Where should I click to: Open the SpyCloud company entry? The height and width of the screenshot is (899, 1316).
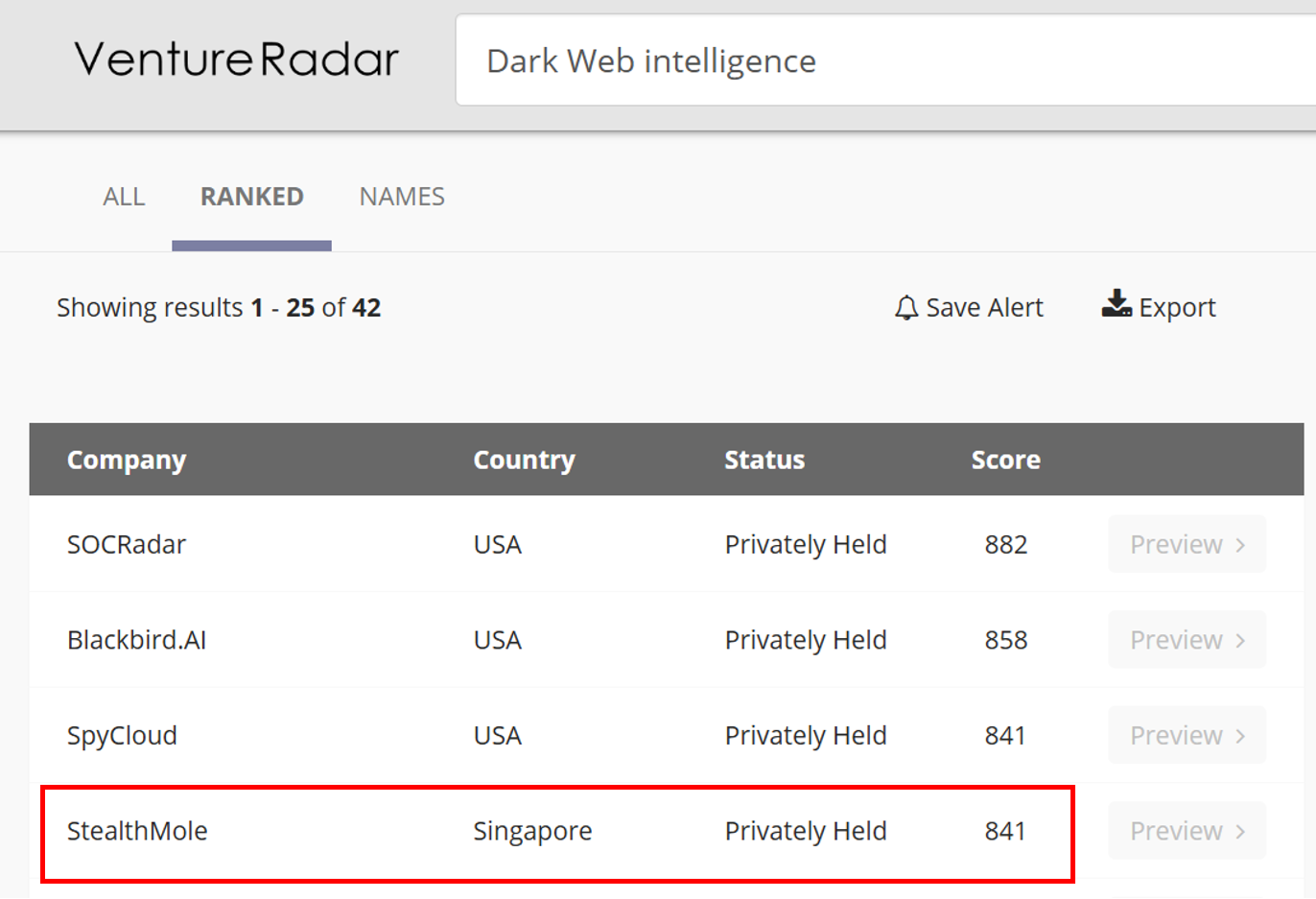122,736
